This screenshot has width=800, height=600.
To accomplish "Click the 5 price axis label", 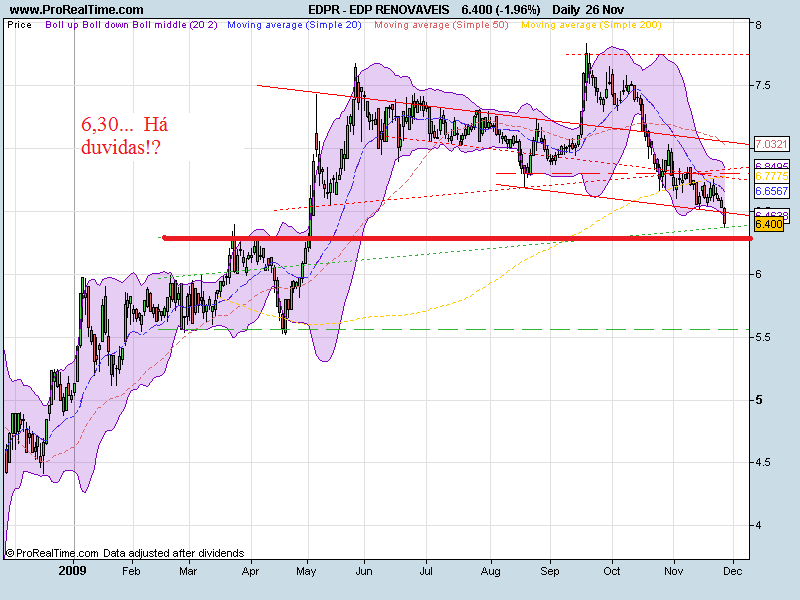I will point(759,400).
